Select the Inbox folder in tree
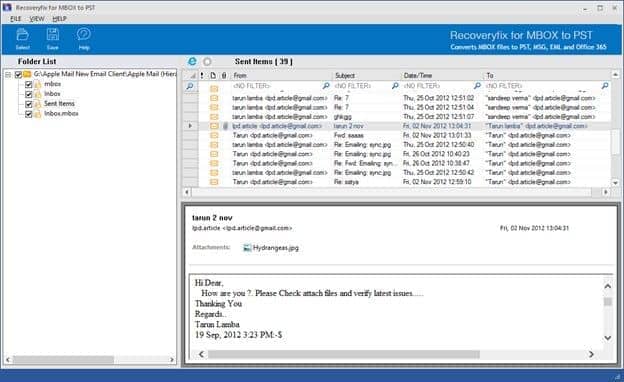 (x=52, y=94)
